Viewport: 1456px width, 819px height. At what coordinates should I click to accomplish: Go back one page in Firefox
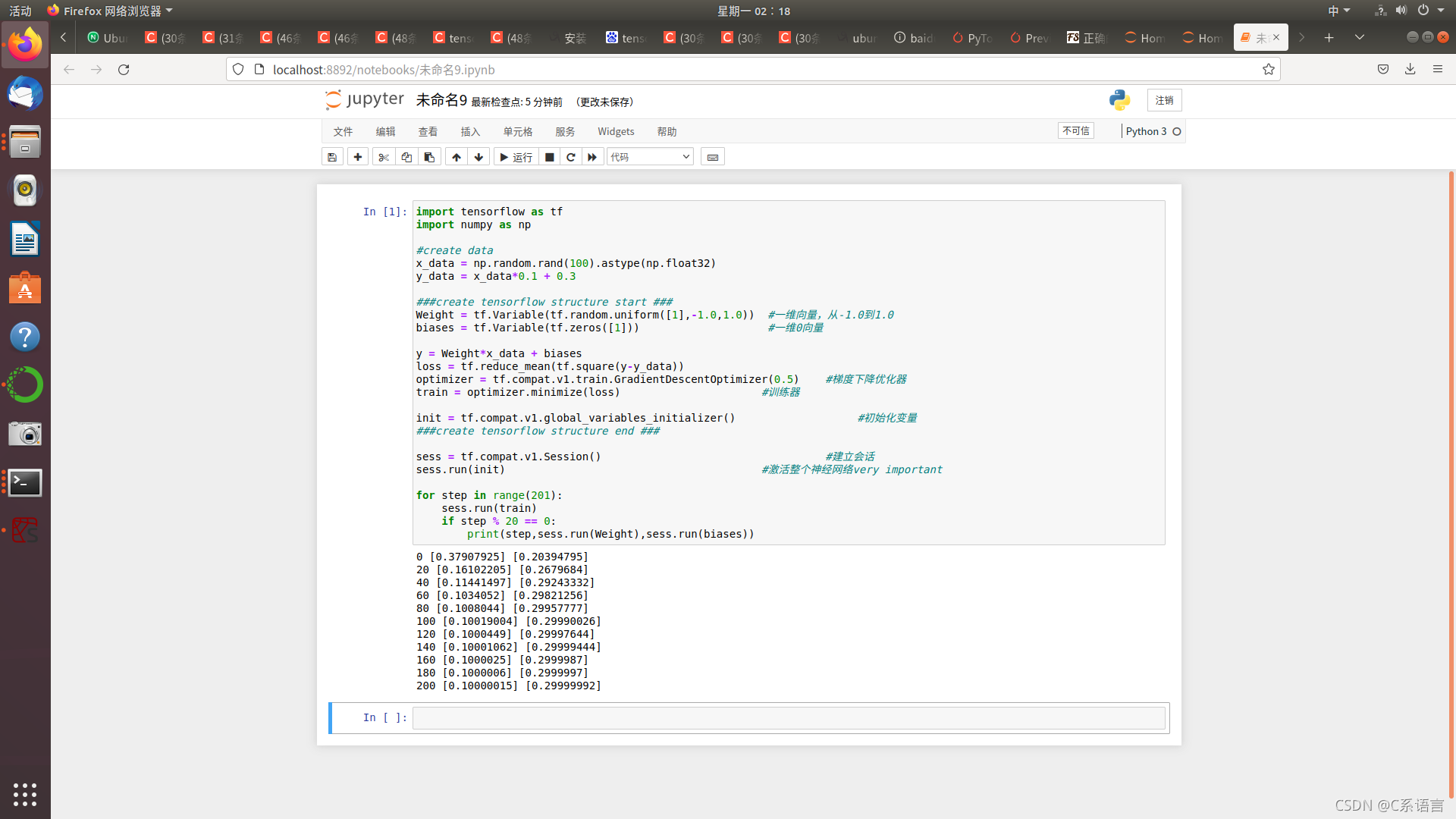[69, 69]
